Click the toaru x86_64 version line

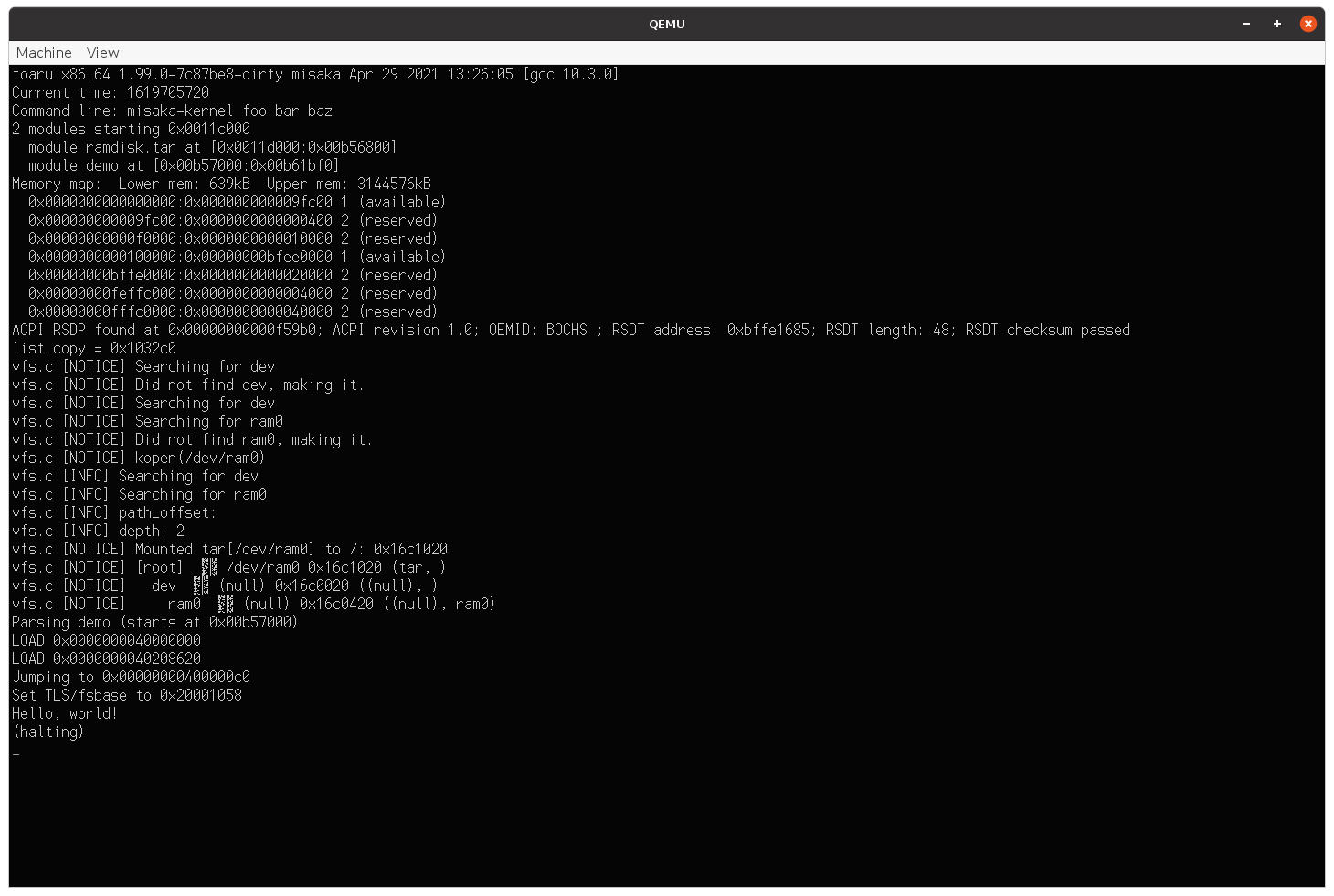(315, 74)
